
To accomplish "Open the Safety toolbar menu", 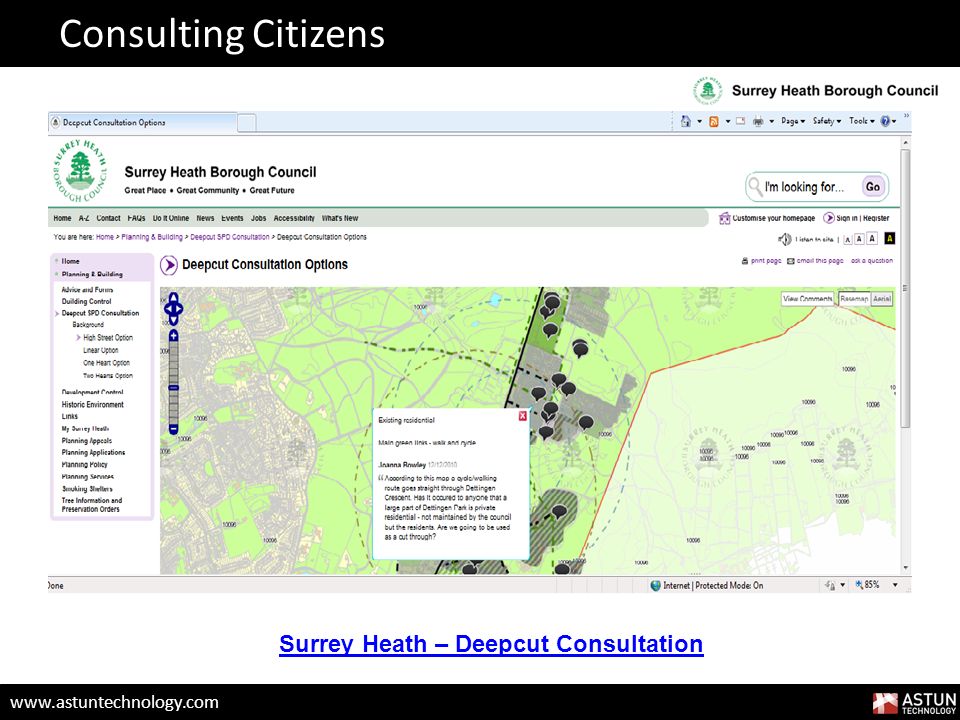I will coord(827,121).
